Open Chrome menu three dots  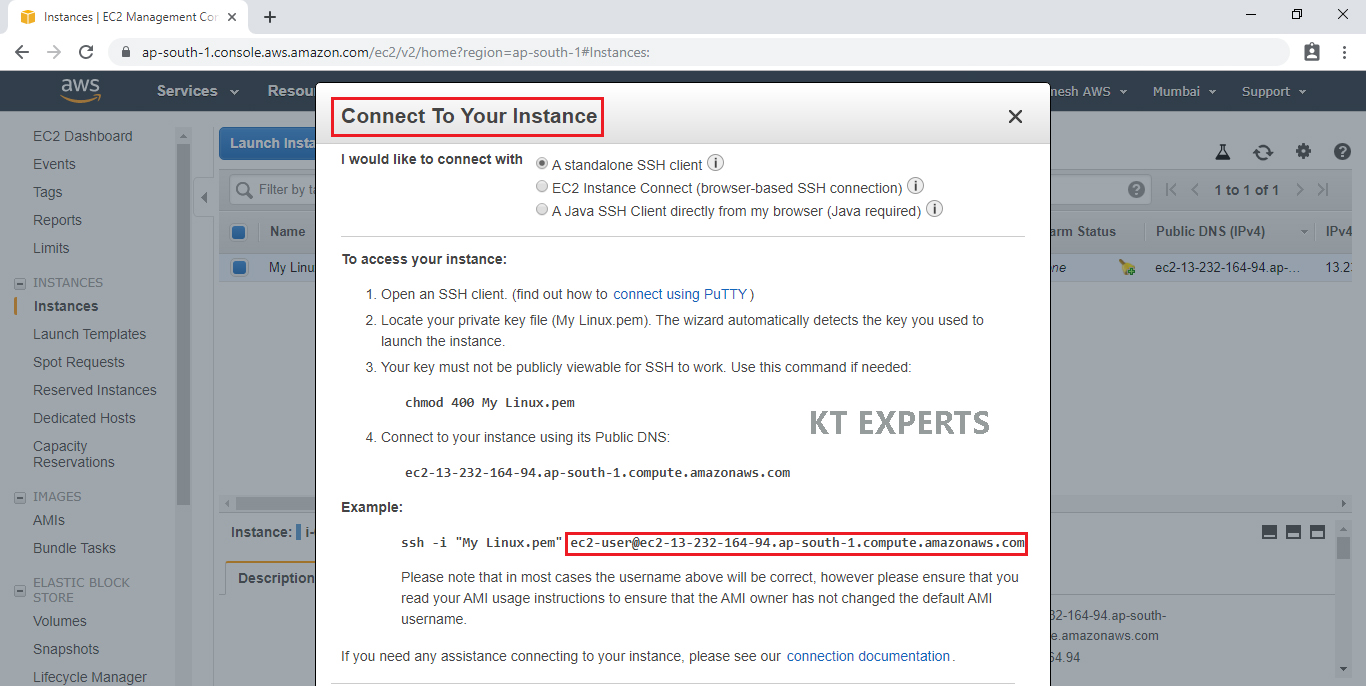coord(1344,52)
